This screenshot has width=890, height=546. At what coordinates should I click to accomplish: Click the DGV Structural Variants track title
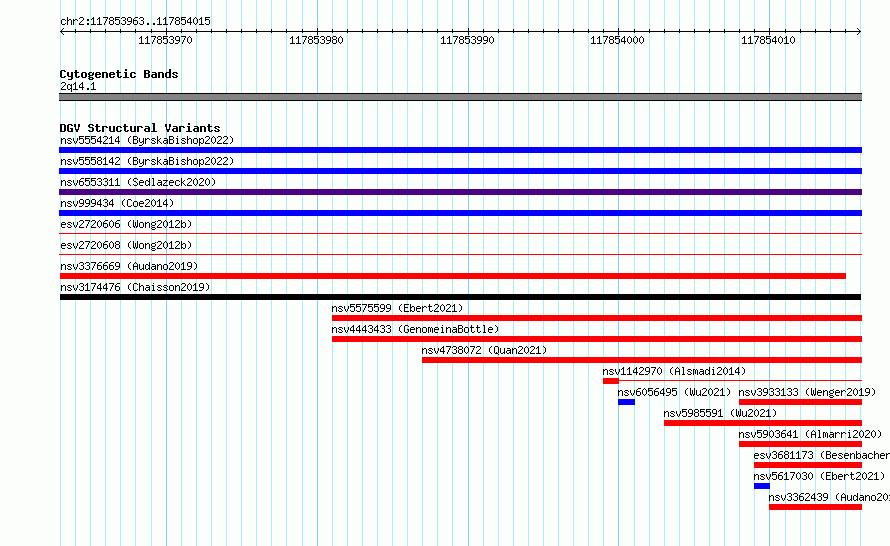click(x=140, y=128)
